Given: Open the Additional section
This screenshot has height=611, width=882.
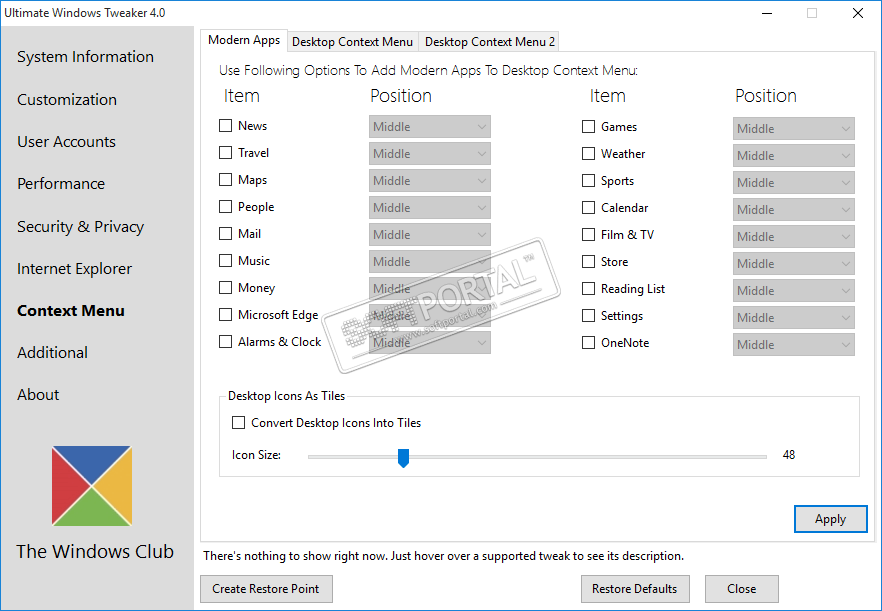Looking at the screenshot, I should [52, 353].
